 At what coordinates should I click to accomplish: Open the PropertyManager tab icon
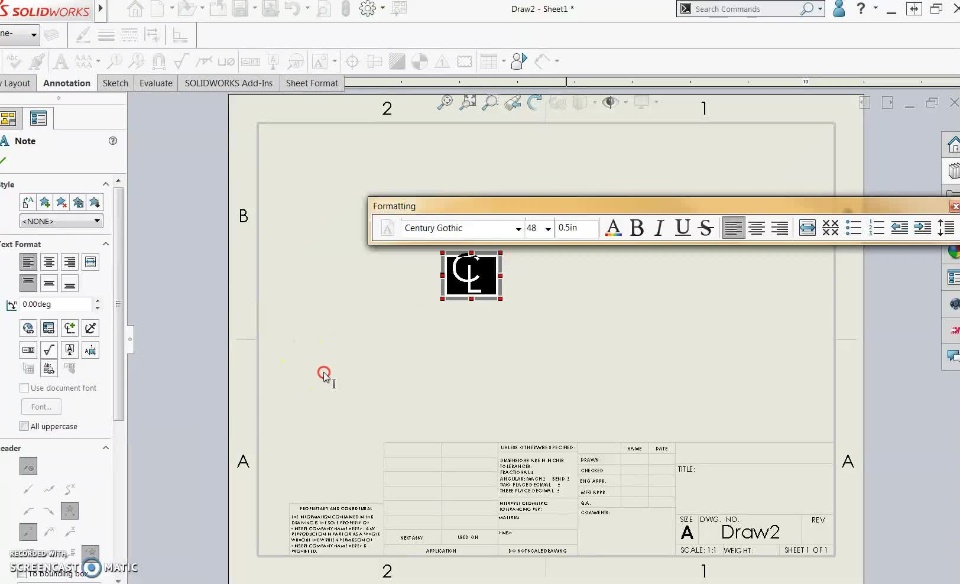point(39,118)
